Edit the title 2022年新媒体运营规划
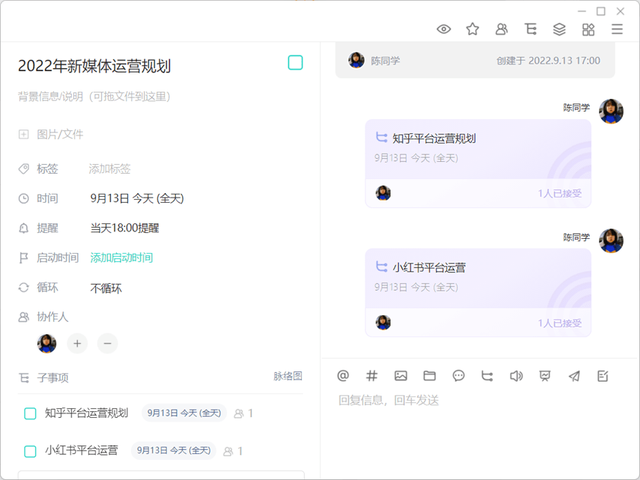The width and height of the screenshot is (640, 480). [94, 66]
